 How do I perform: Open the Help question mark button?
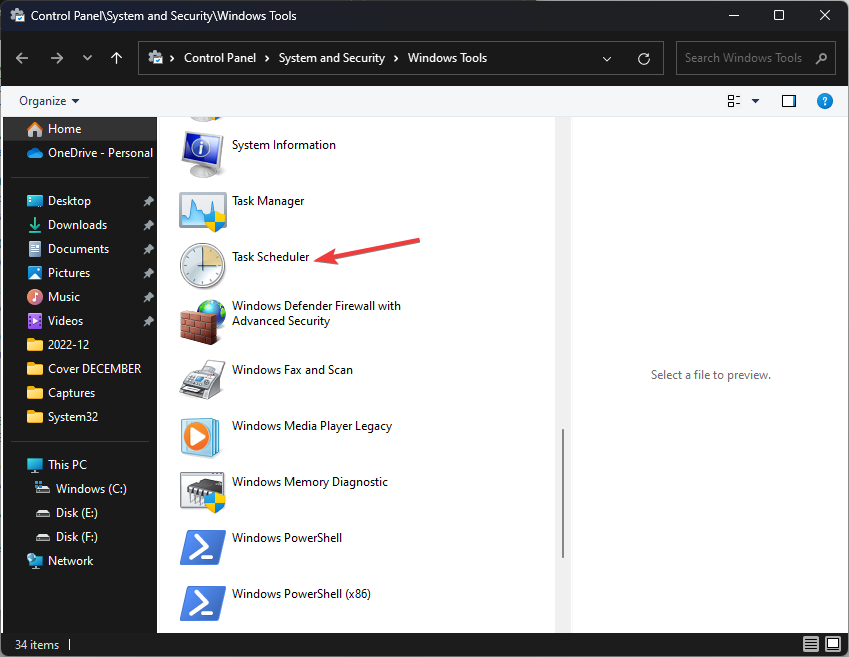[x=825, y=101]
